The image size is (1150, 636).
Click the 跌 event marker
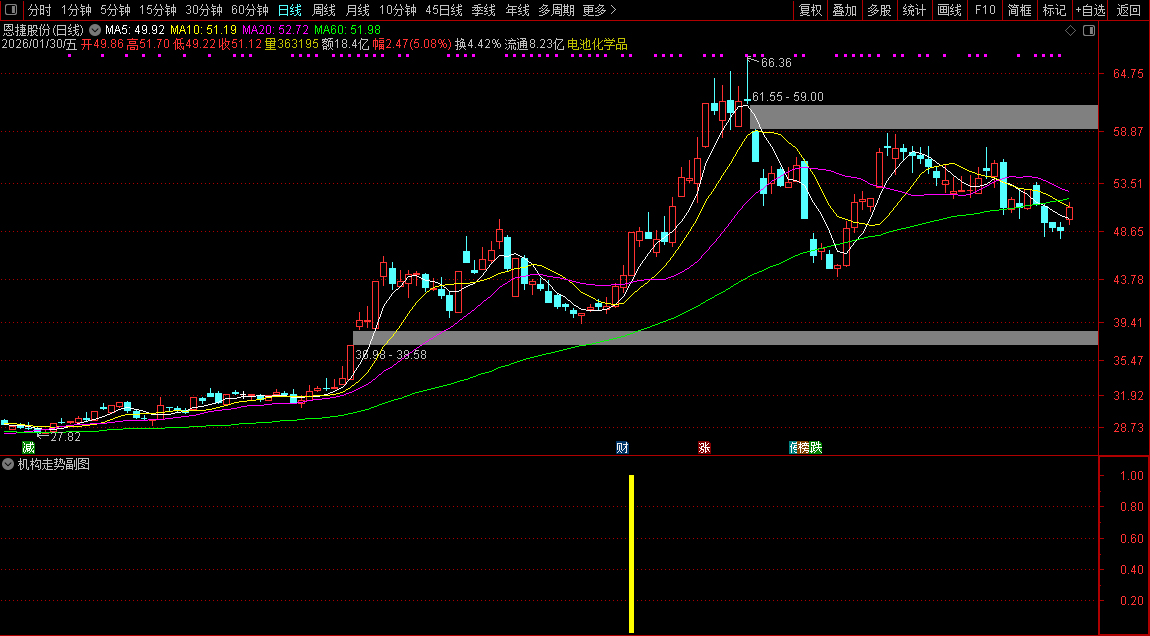coord(816,447)
